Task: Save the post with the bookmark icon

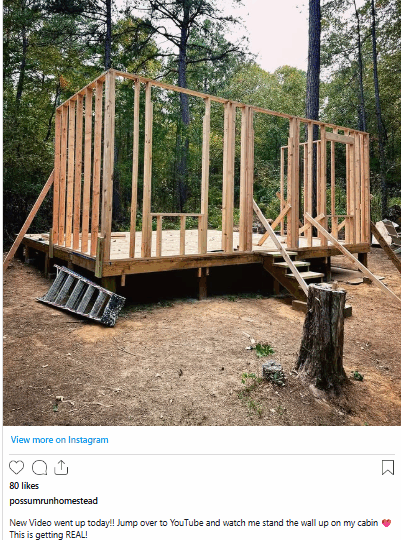Action: [388, 468]
